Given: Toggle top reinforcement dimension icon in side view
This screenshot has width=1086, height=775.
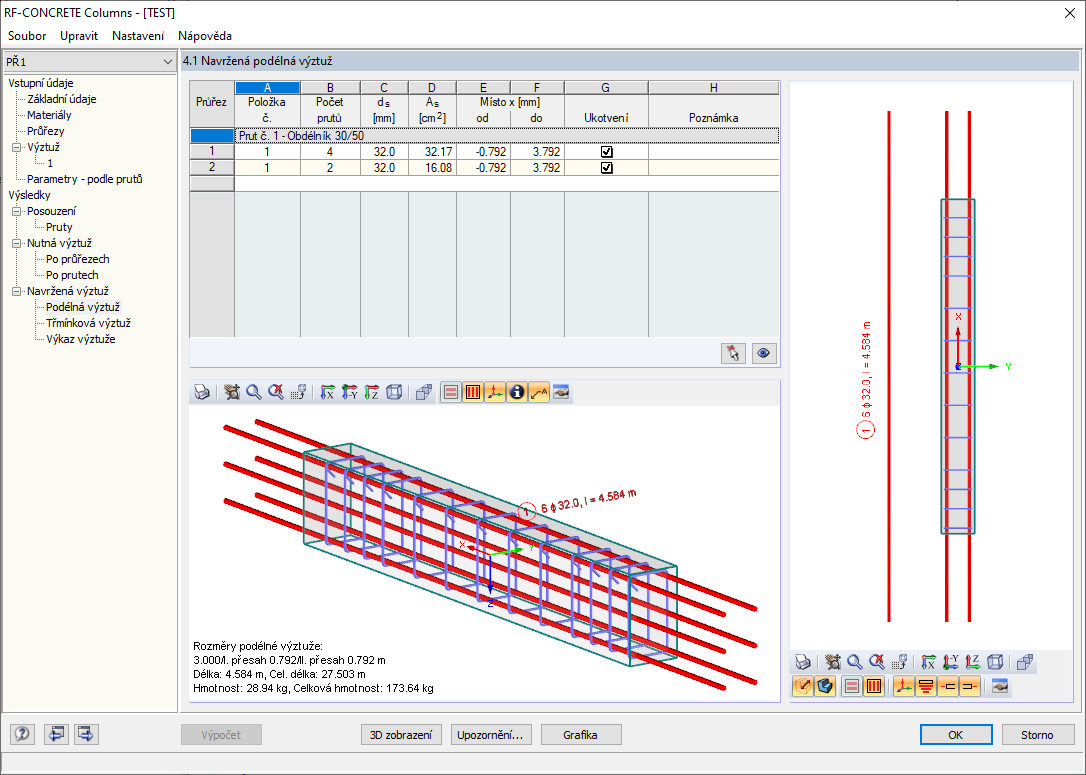Looking at the screenshot, I should [926, 686].
